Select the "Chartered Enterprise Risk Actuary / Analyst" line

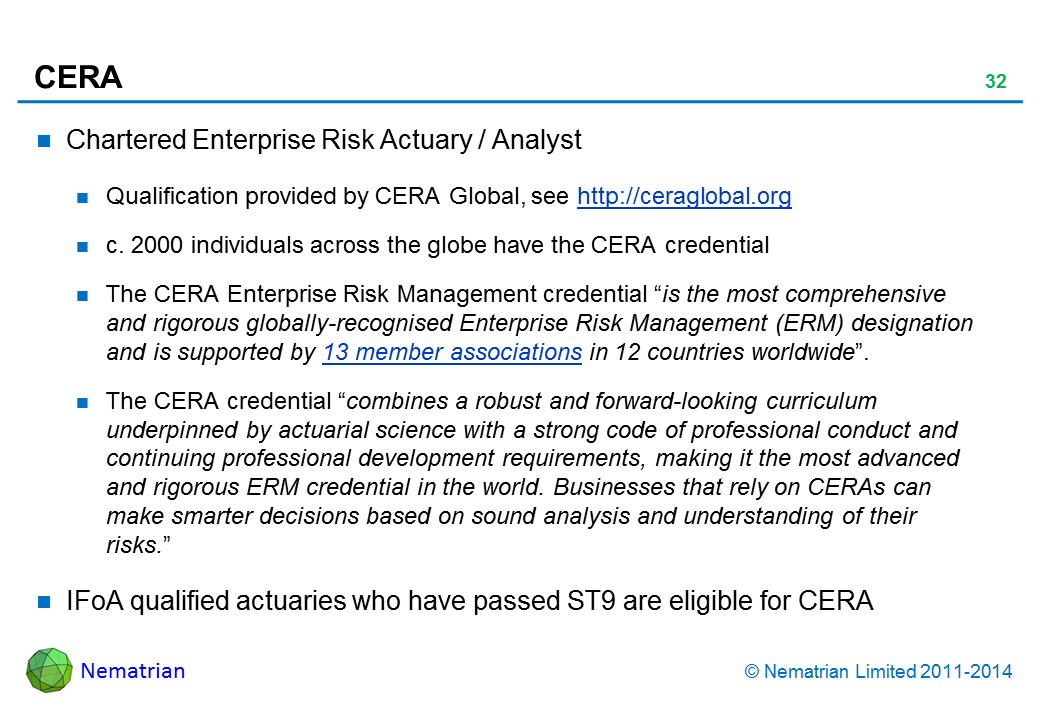[x=323, y=141]
